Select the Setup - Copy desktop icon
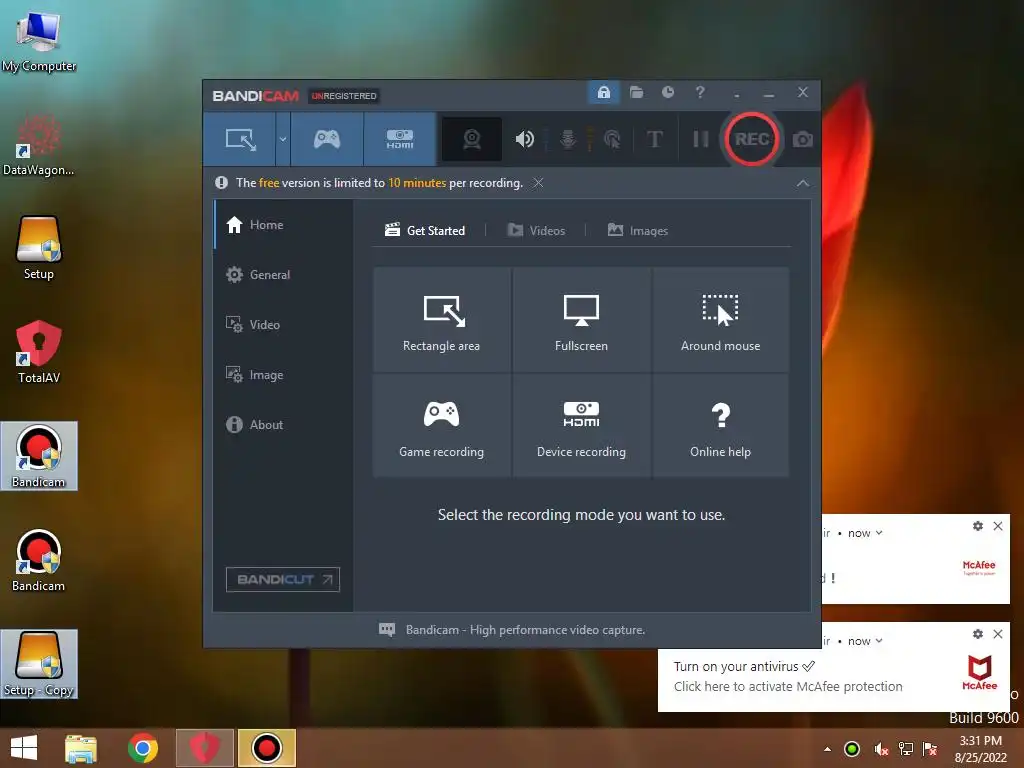Image resolution: width=1024 pixels, height=768 pixels. click(x=39, y=664)
